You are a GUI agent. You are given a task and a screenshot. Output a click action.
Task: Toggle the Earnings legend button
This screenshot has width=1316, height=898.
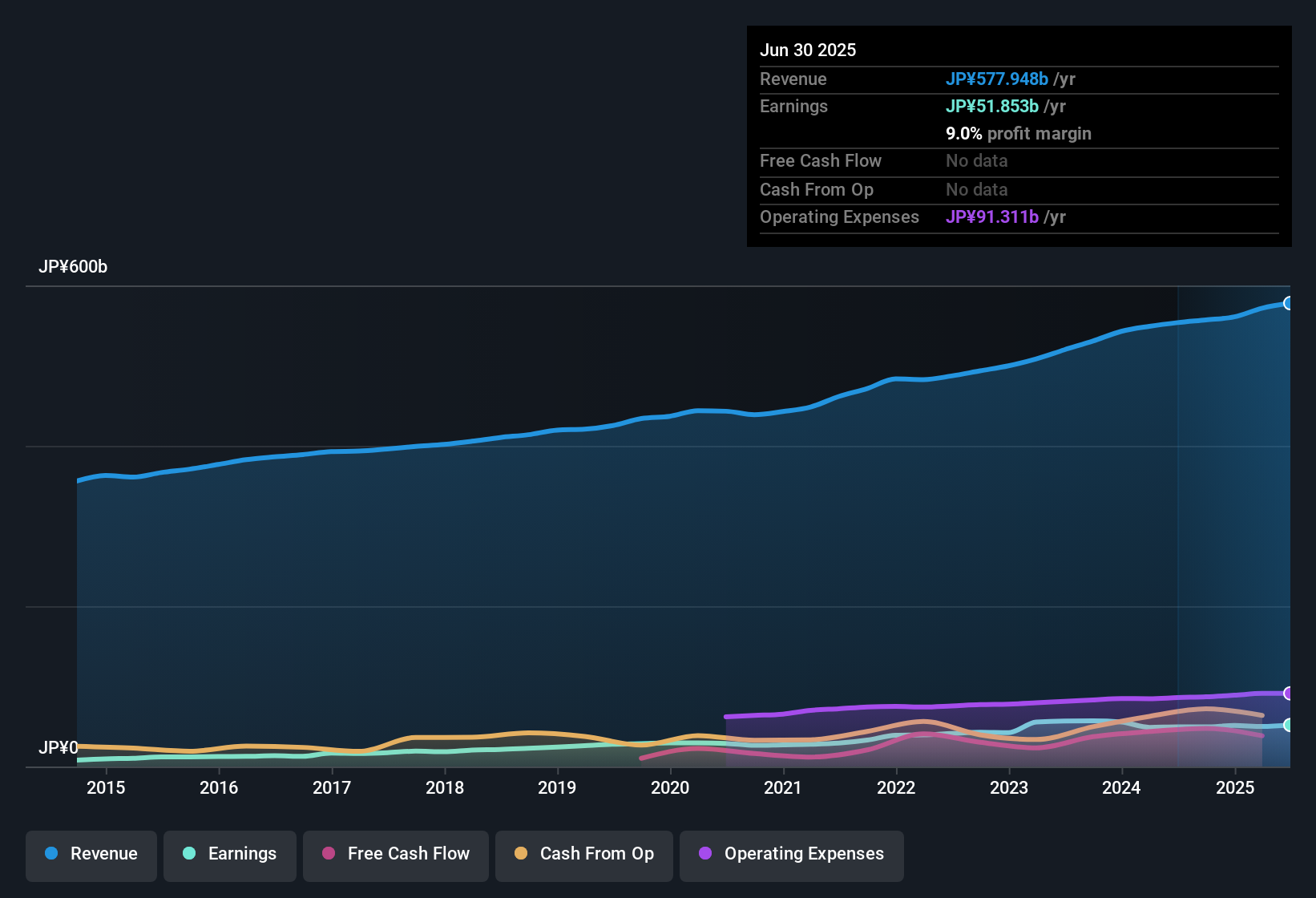pyautogui.click(x=230, y=856)
